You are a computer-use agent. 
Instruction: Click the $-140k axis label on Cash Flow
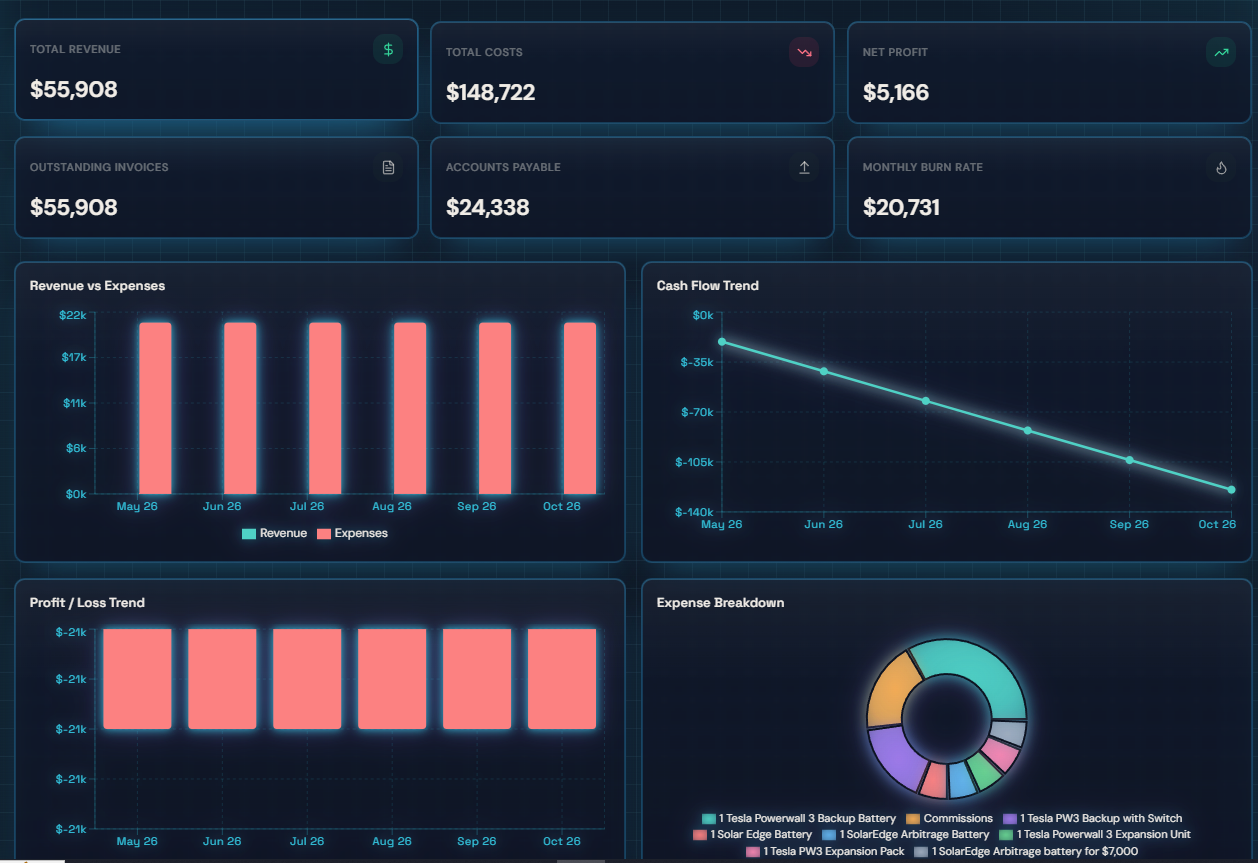point(695,512)
